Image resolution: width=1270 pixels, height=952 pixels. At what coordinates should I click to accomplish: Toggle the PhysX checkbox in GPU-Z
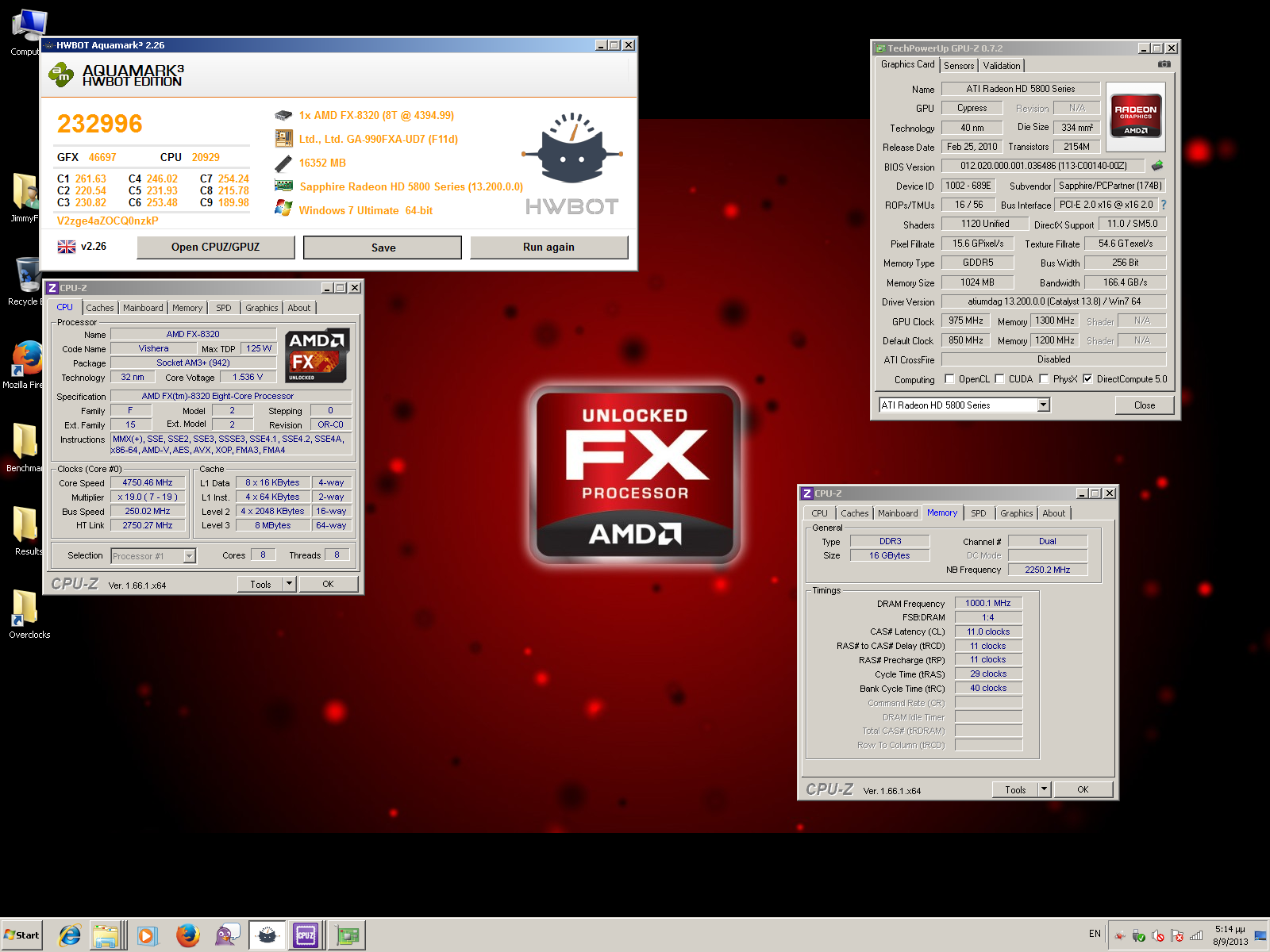point(1044,379)
